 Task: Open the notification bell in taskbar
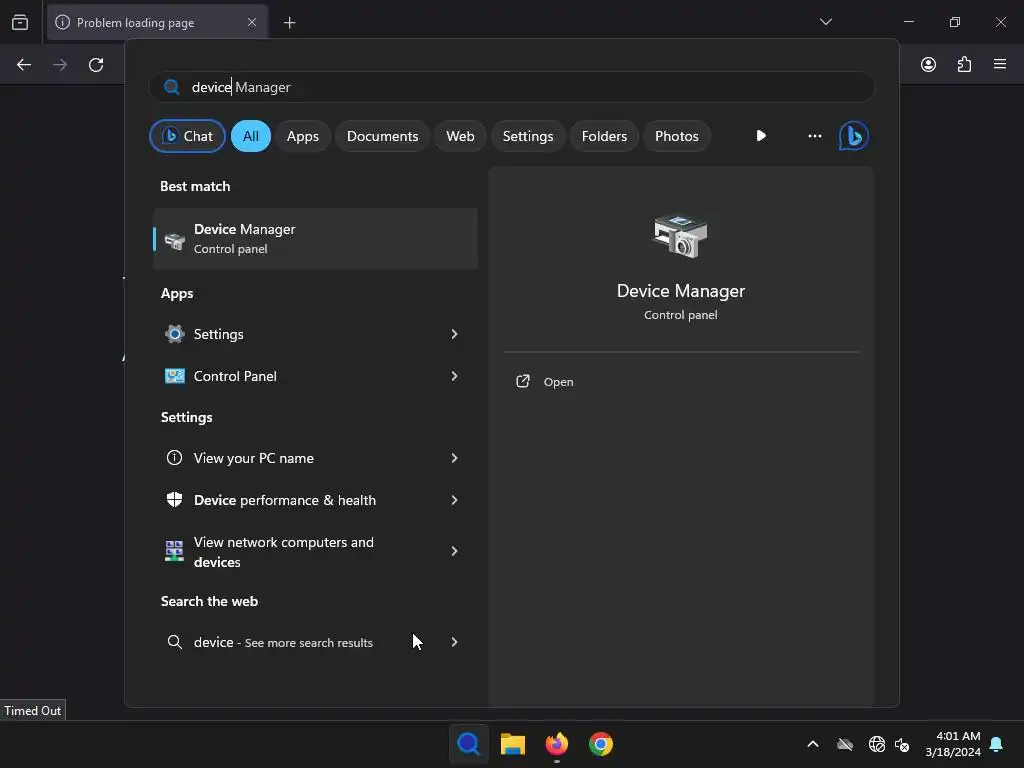point(997,744)
